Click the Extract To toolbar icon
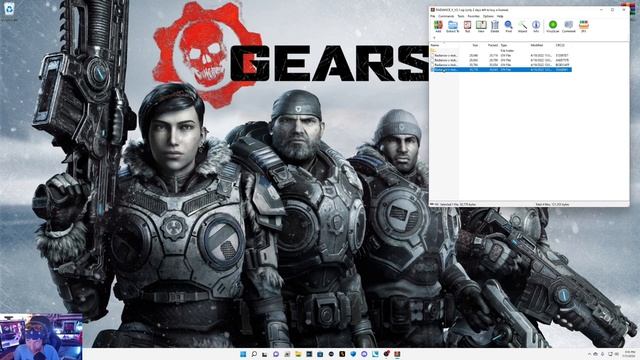Viewport: 640px width, 360px height. (452, 27)
